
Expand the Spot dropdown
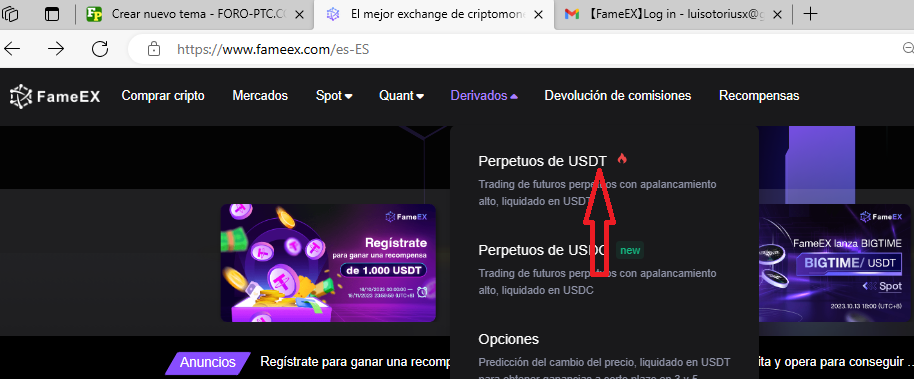pos(334,96)
